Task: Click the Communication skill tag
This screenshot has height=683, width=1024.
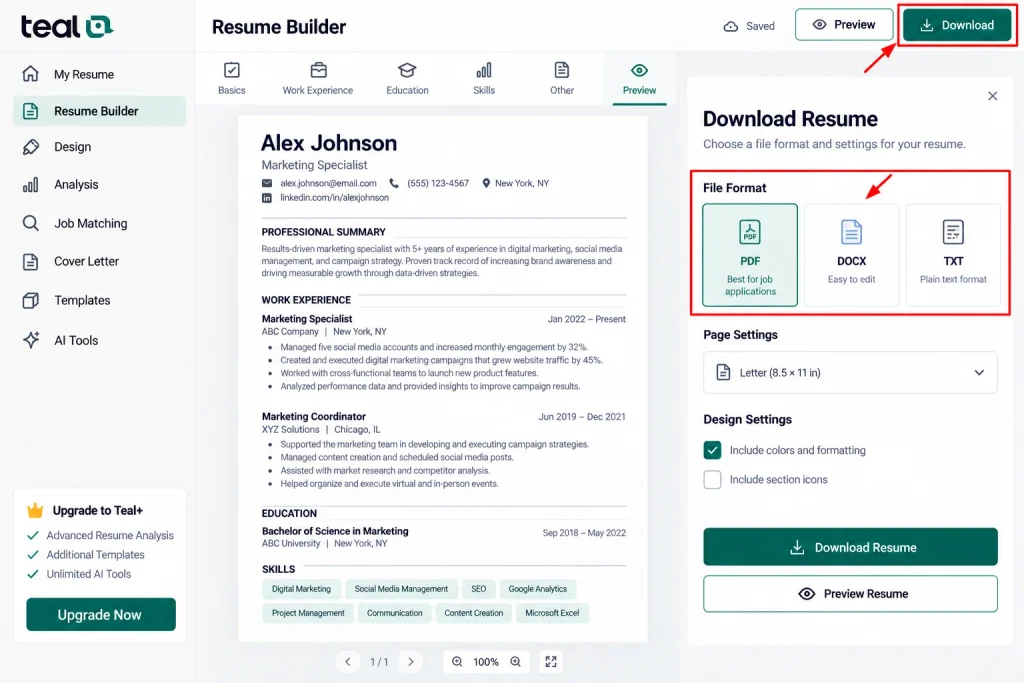Action: click(x=394, y=613)
